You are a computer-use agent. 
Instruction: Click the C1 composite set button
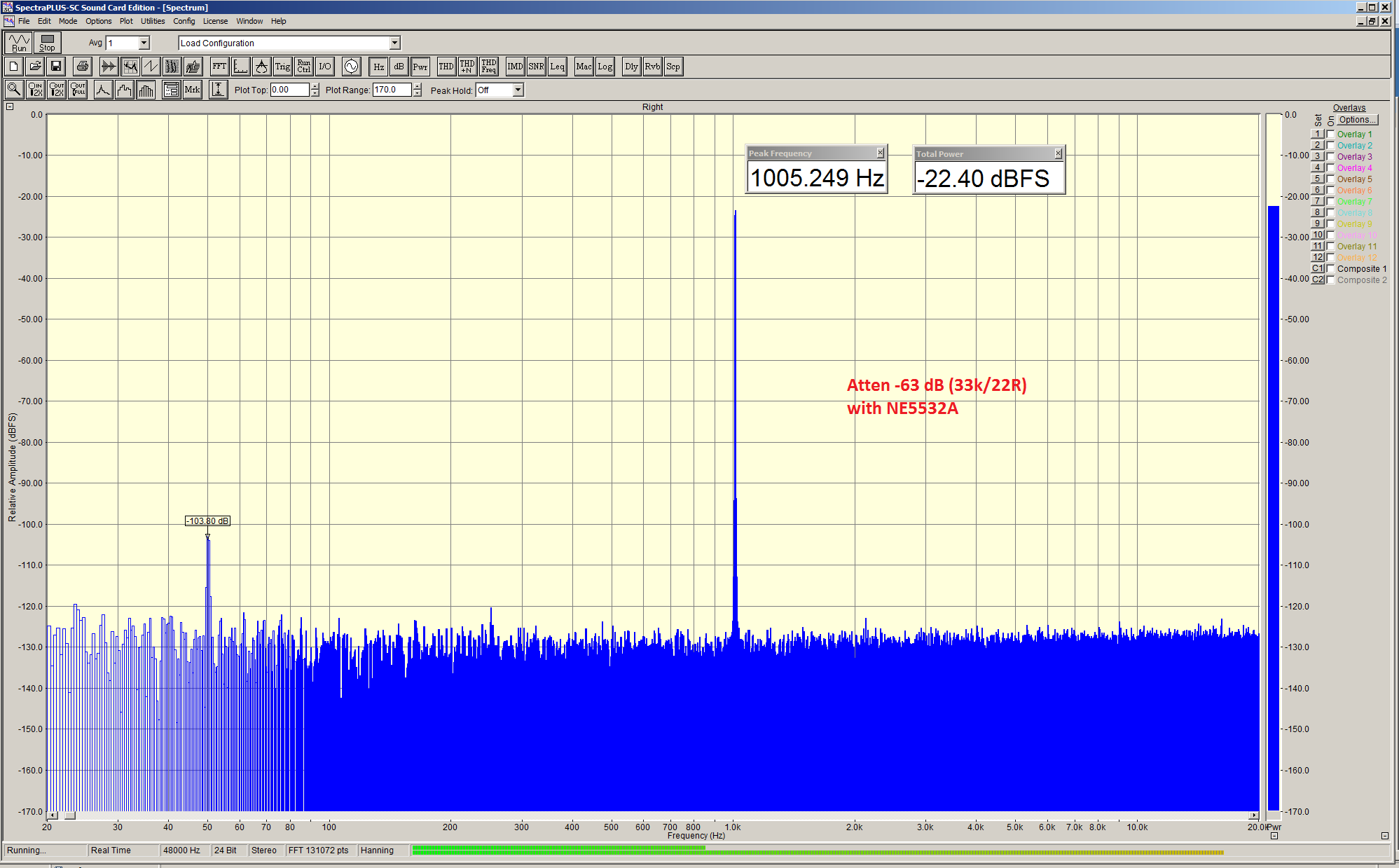tap(1318, 268)
